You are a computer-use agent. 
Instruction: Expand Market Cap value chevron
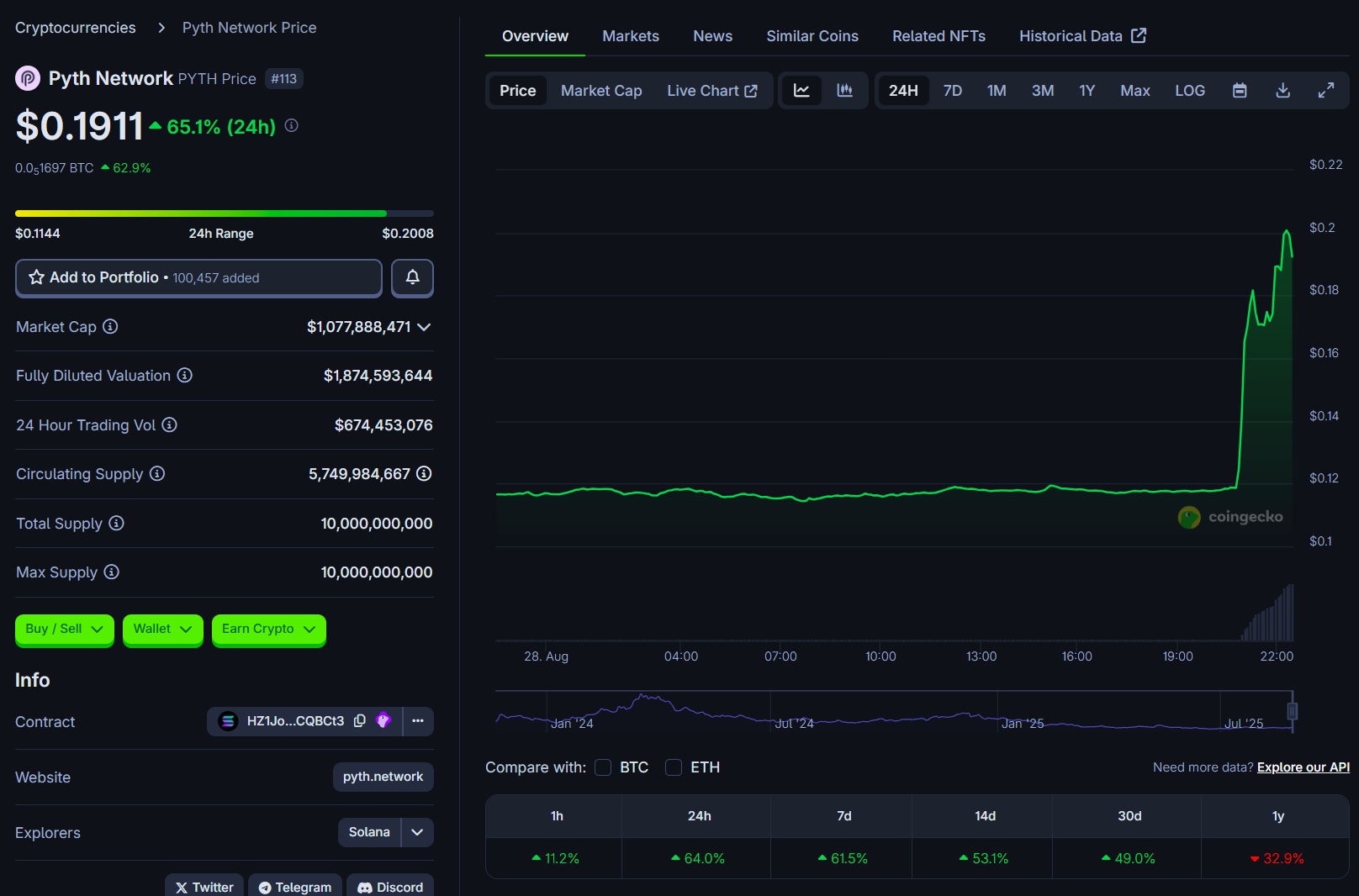[424, 327]
